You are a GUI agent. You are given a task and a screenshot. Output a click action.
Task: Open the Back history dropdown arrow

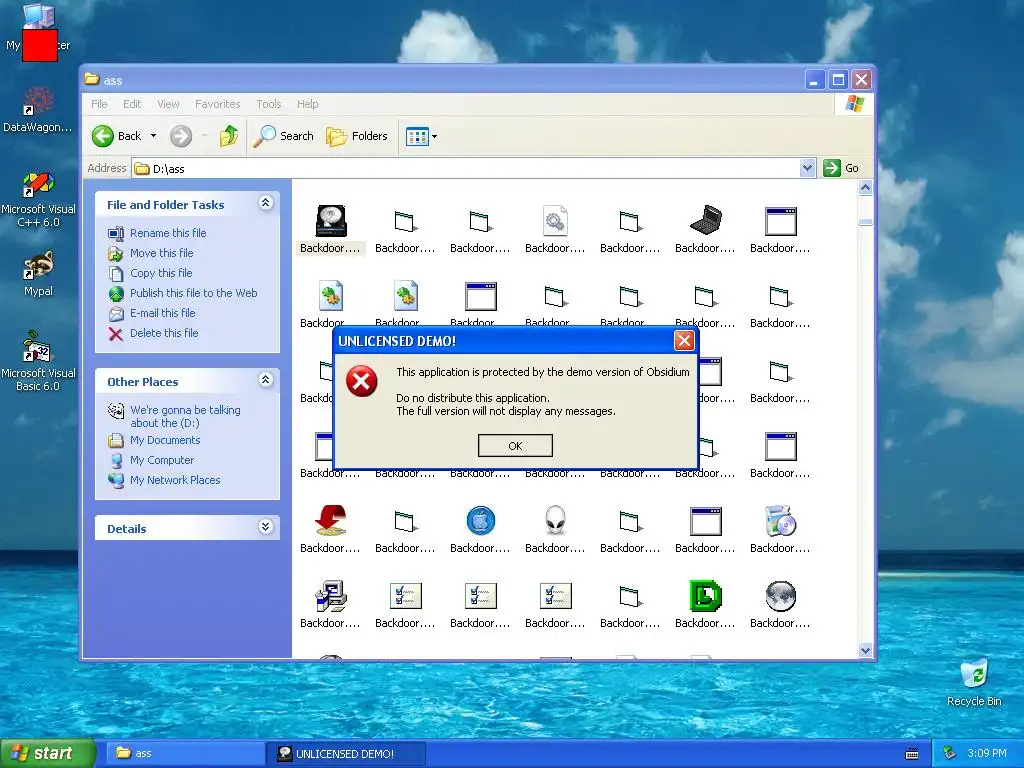tap(153, 136)
